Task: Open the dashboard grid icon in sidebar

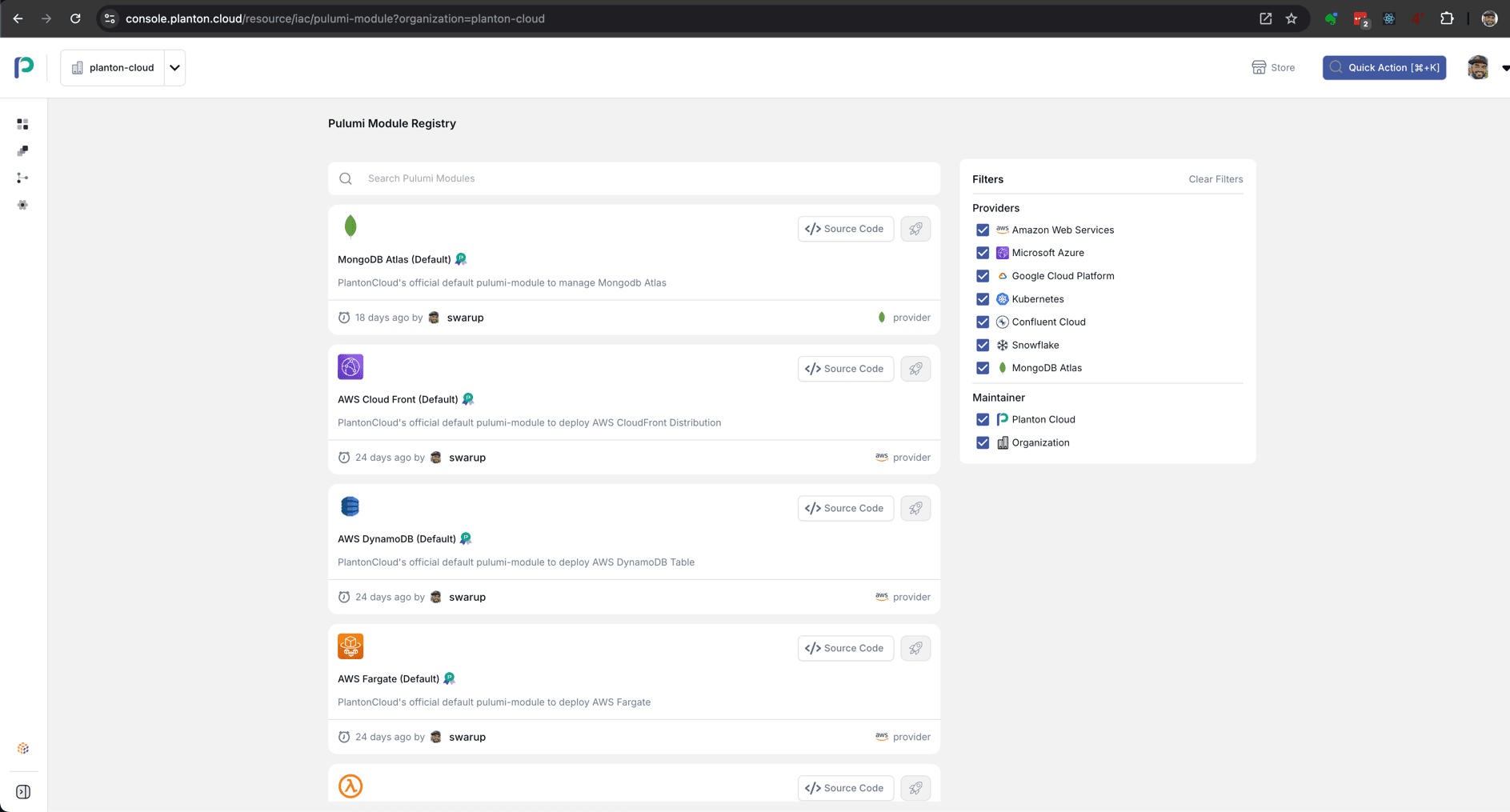Action: (22, 124)
